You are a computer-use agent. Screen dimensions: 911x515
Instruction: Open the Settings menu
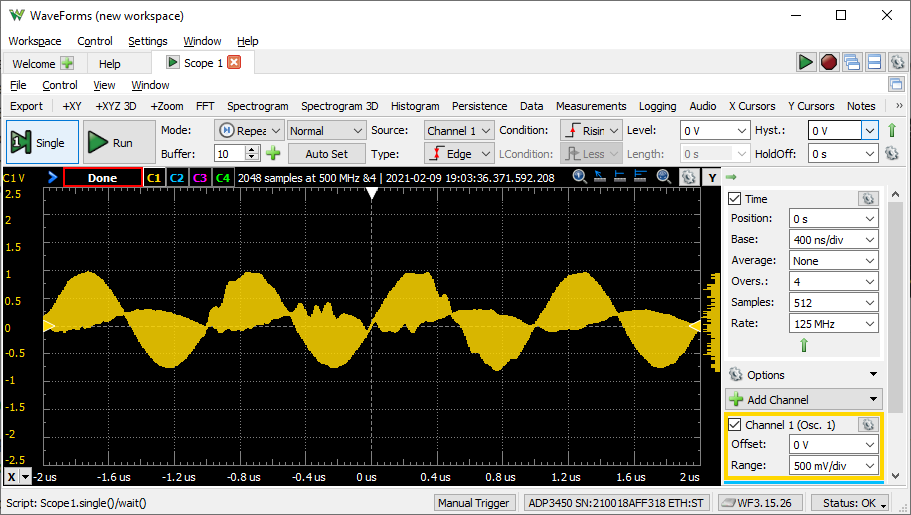pos(148,41)
